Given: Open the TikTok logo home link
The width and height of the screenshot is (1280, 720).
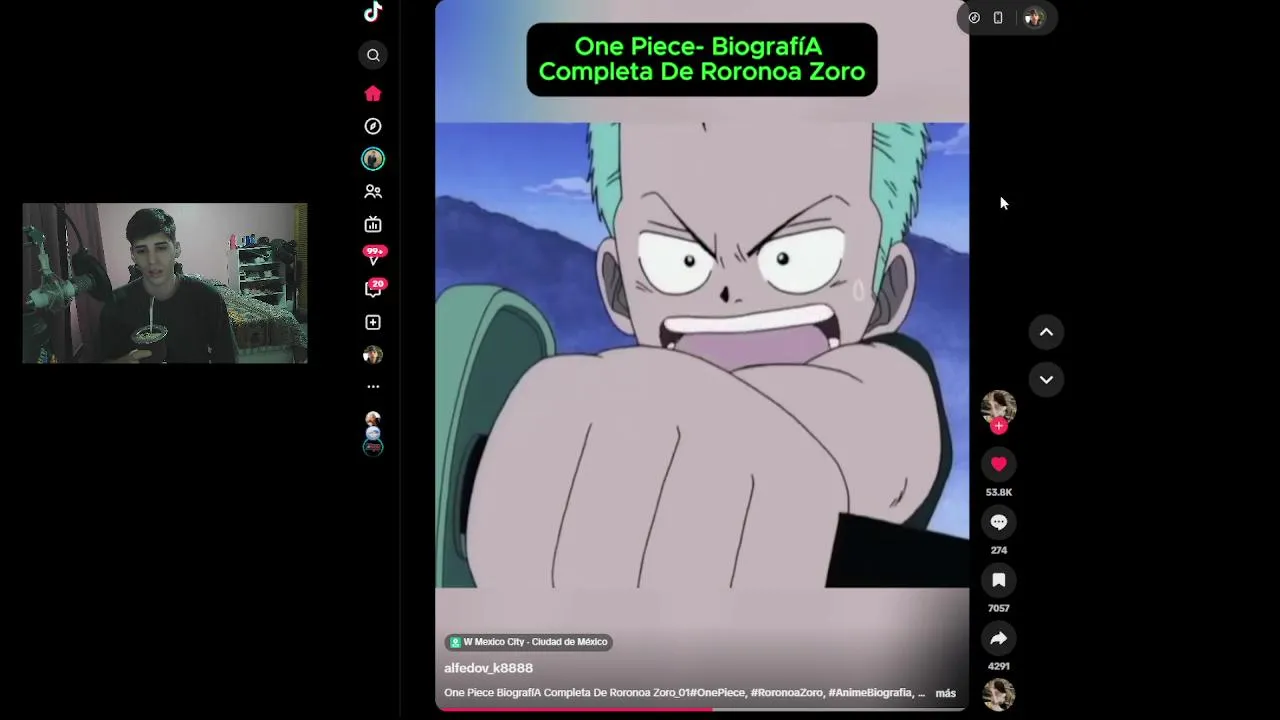Looking at the screenshot, I should click(x=373, y=12).
